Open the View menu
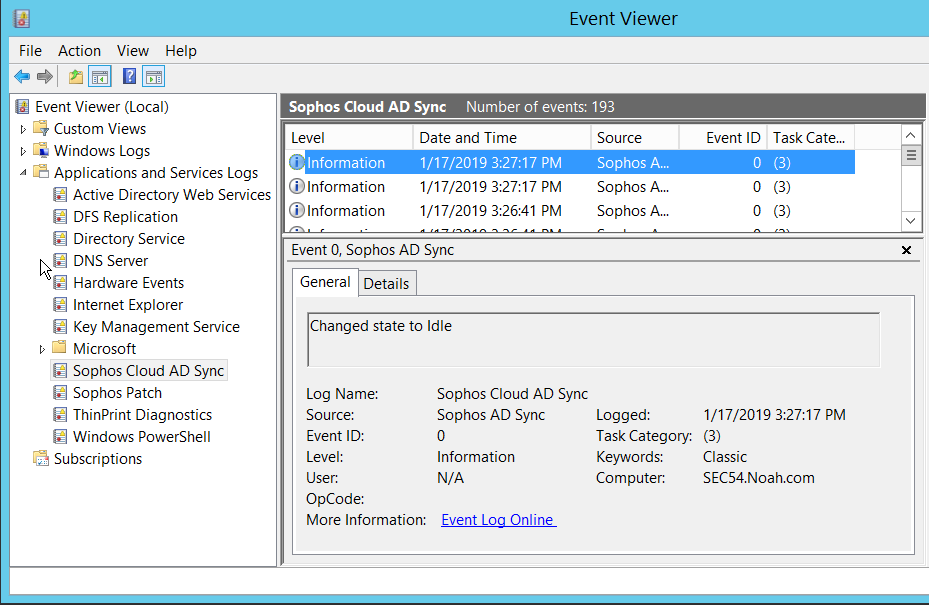This screenshot has height=605, width=929. click(132, 51)
